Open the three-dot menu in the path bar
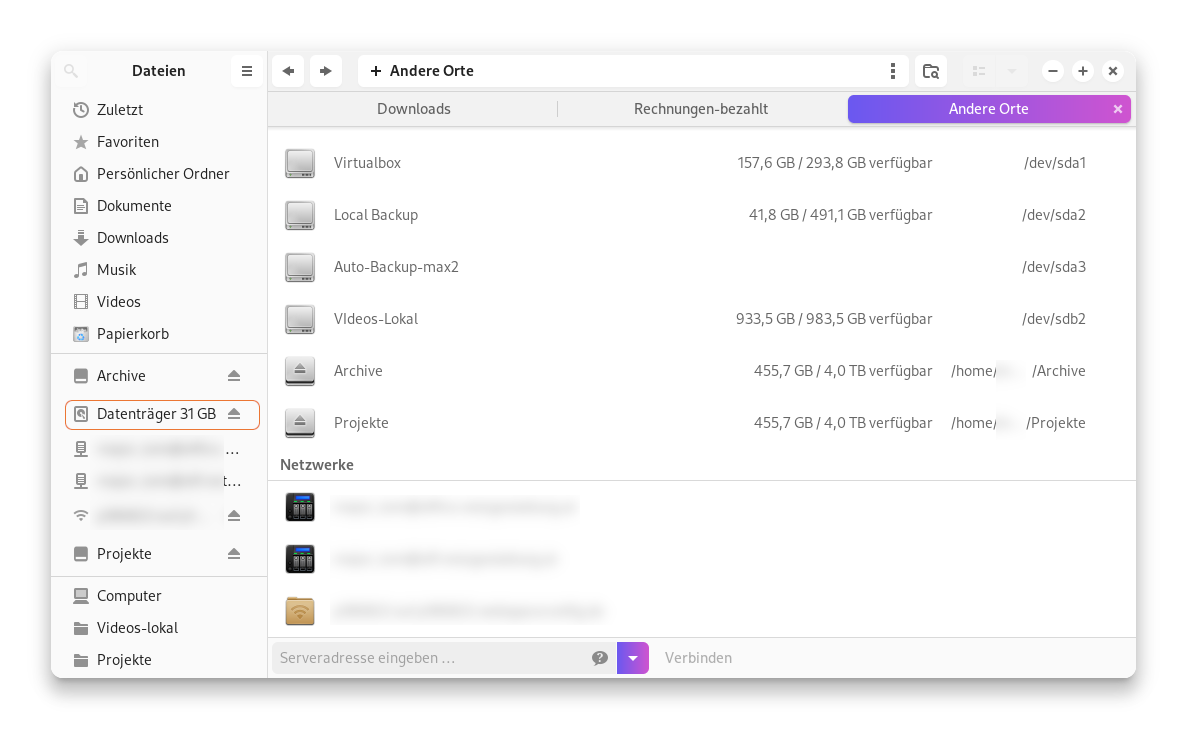This screenshot has height=729, width=1187. (893, 71)
